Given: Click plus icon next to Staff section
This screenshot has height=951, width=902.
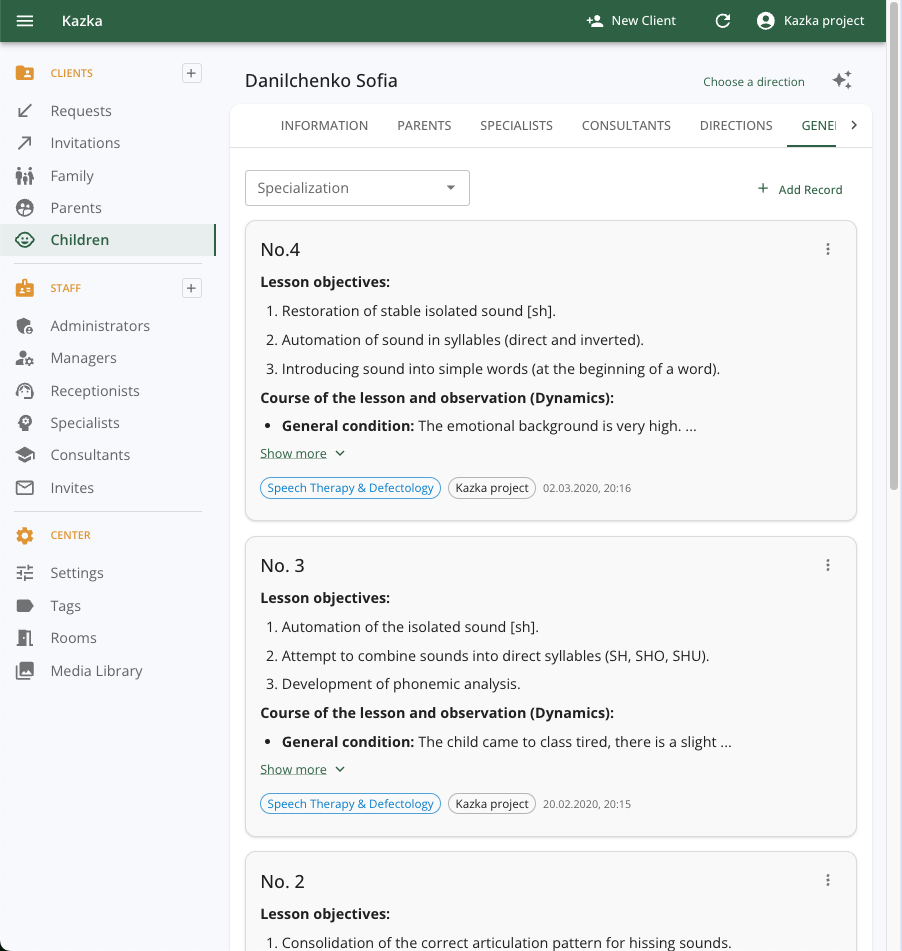Looking at the screenshot, I should (x=192, y=288).
